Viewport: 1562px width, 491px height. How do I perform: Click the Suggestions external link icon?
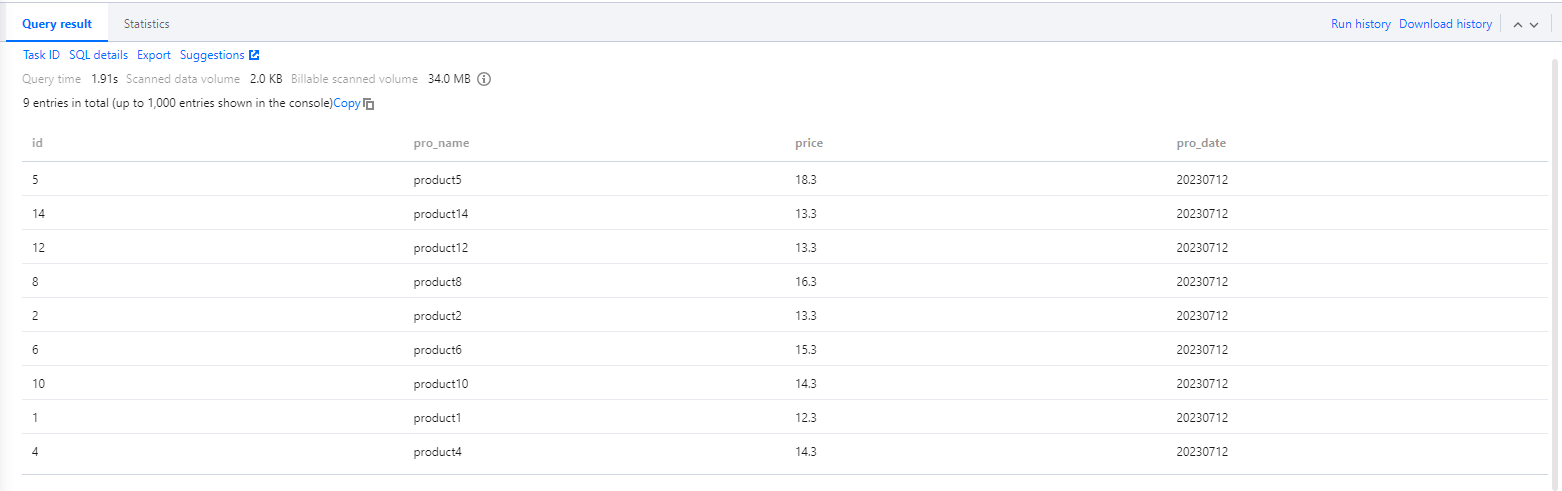click(x=254, y=55)
